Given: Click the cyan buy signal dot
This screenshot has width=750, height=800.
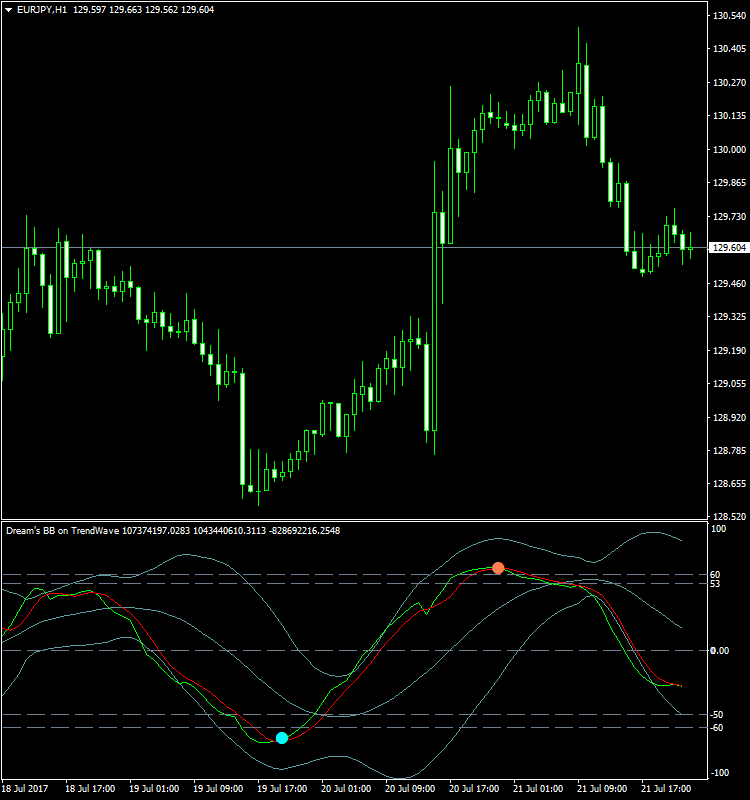Looking at the screenshot, I should point(282,738).
